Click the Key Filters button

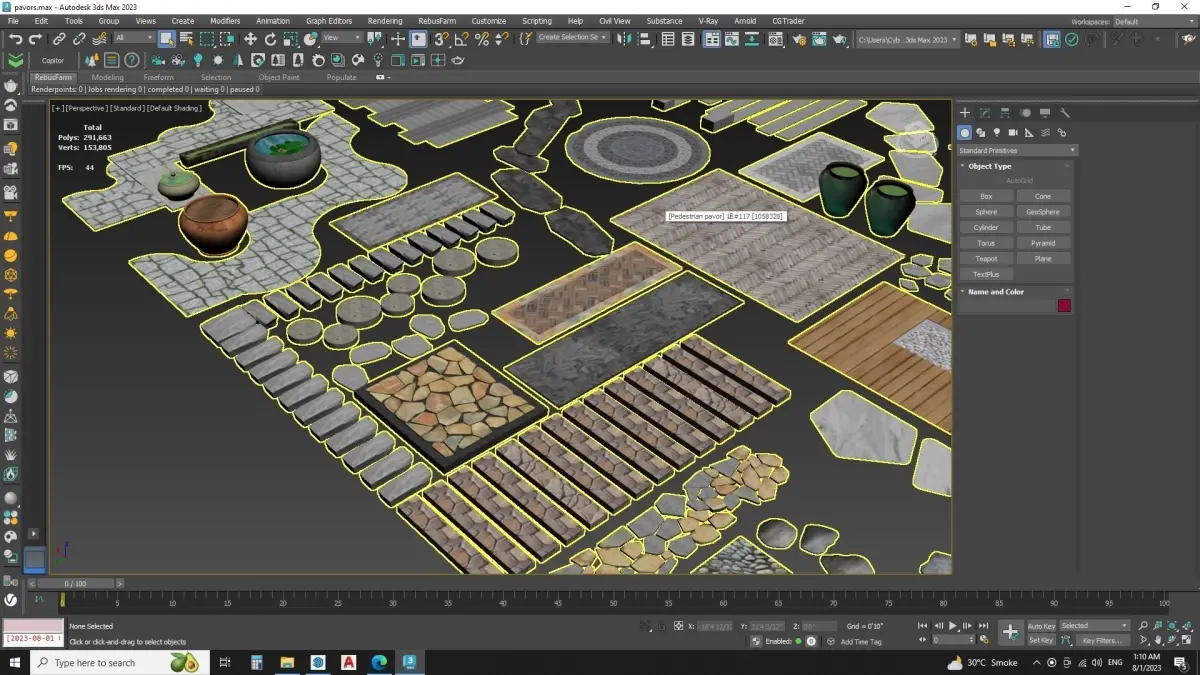[x=1101, y=640]
